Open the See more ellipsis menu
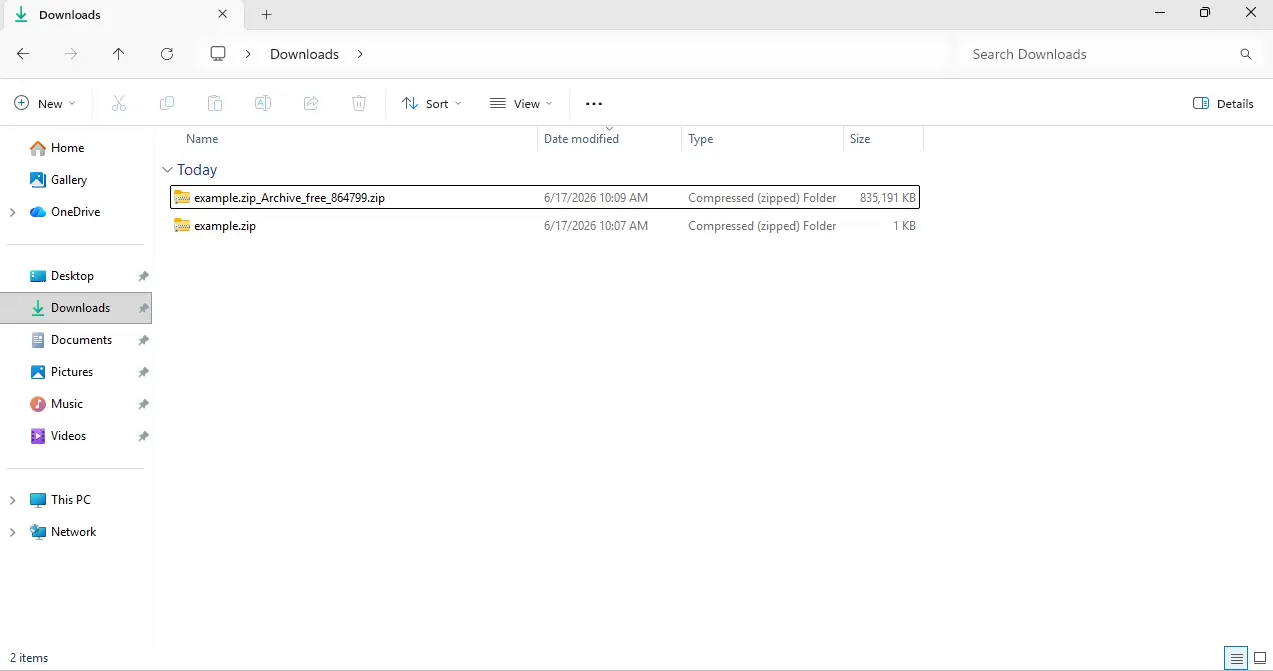The image size is (1273, 671). (x=594, y=104)
